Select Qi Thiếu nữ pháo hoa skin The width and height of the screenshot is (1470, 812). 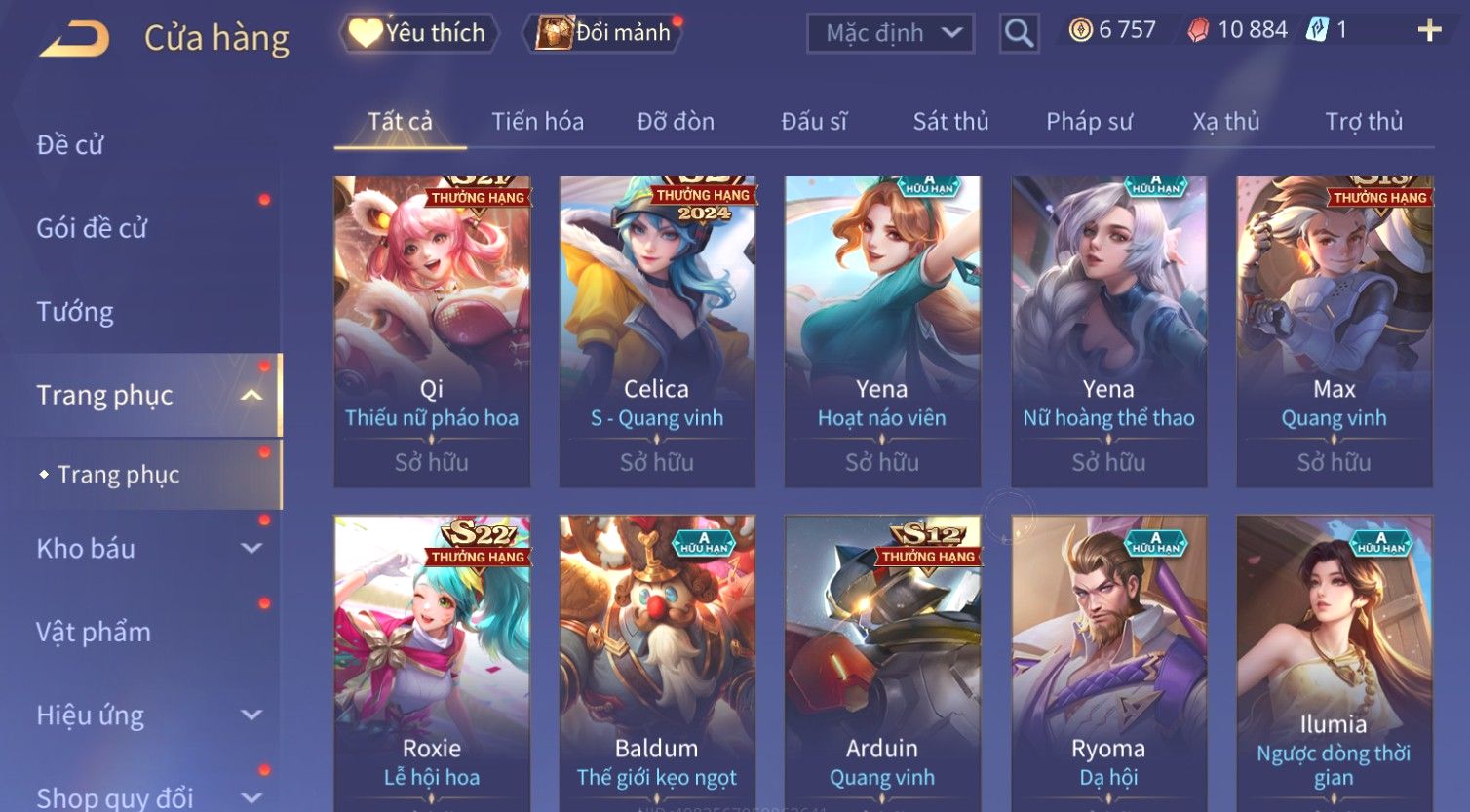tap(432, 331)
